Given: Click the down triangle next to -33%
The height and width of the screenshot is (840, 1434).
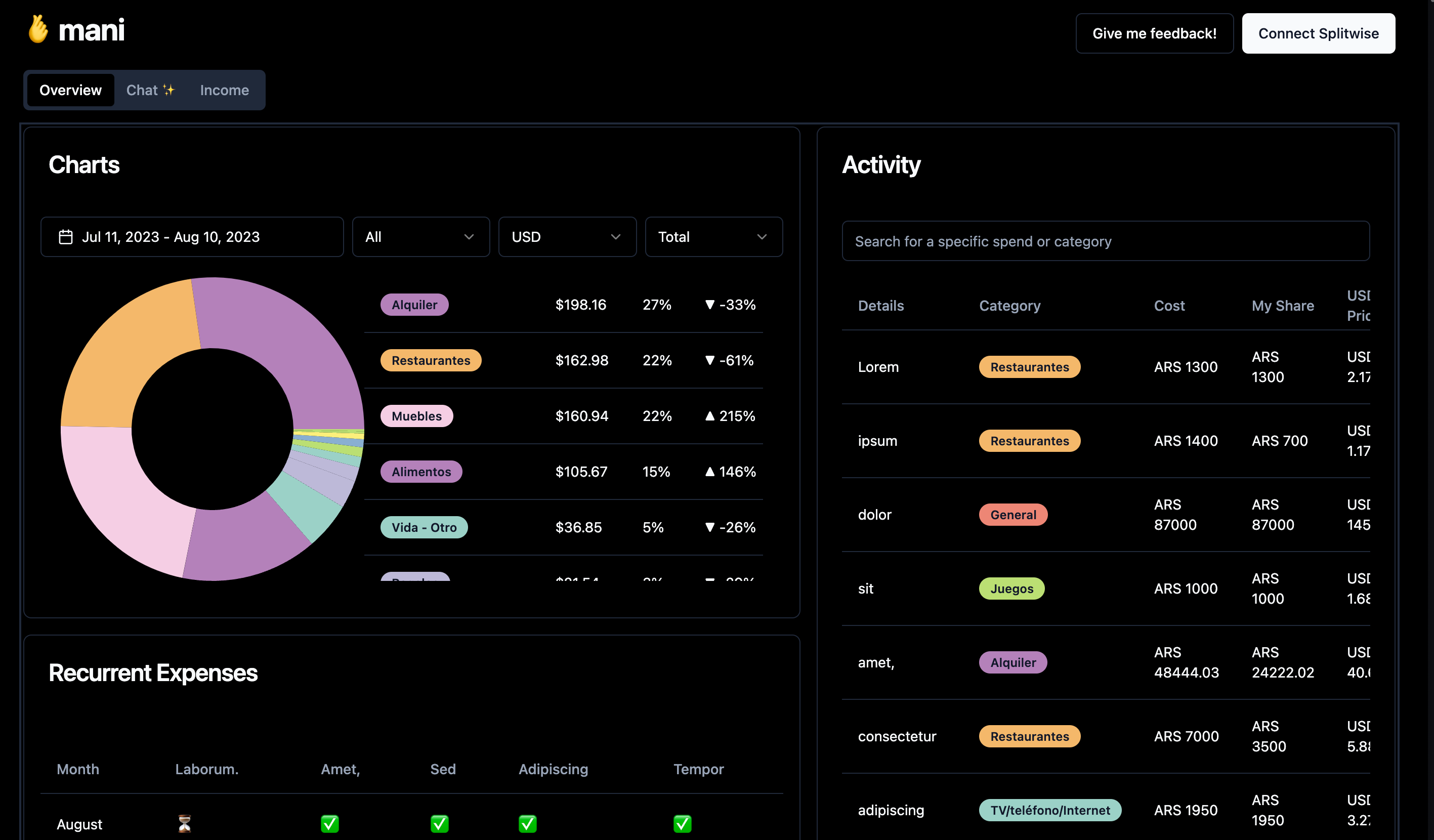Looking at the screenshot, I should click(x=709, y=305).
